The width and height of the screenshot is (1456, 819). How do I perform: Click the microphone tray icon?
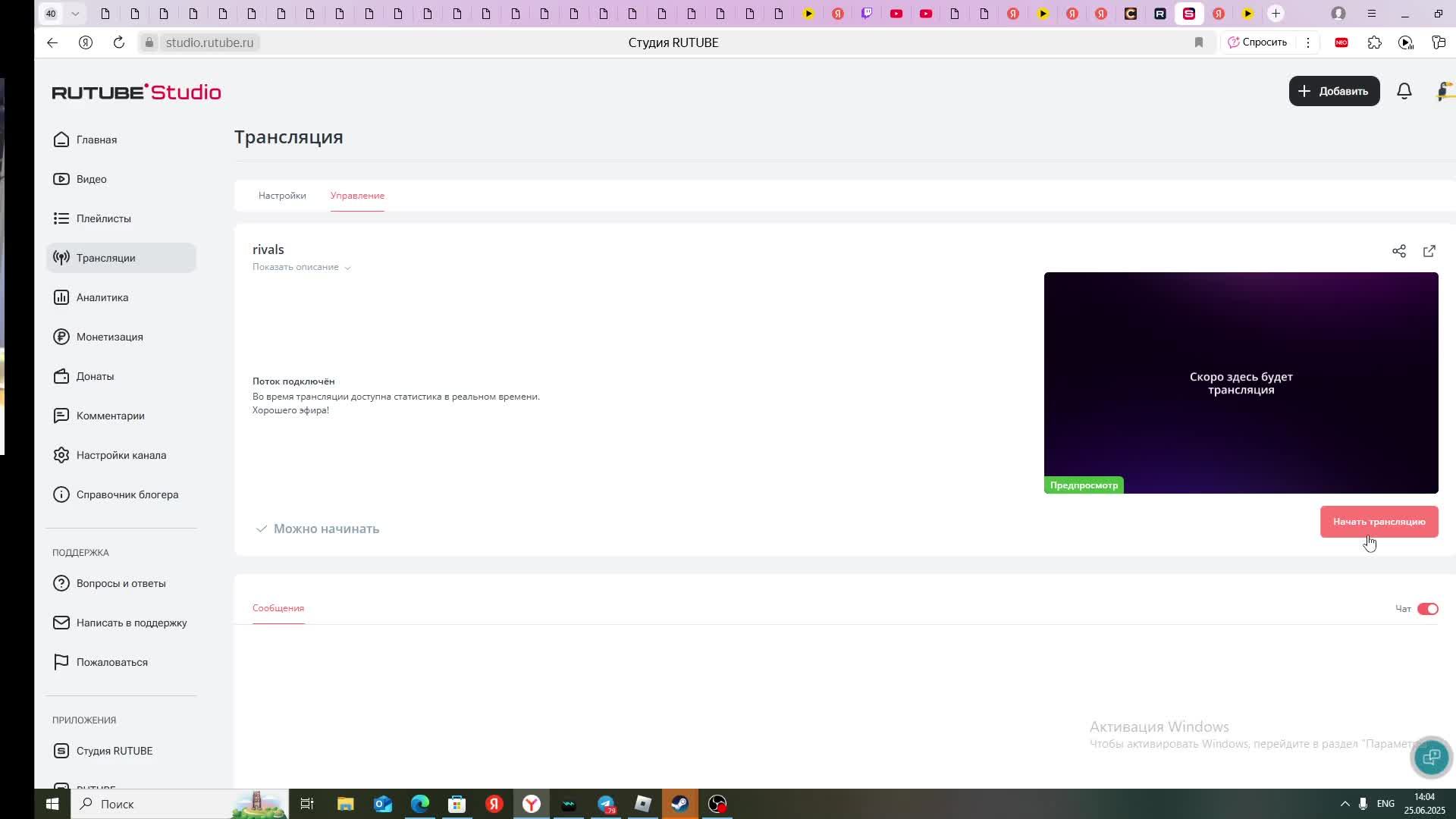click(x=1363, y=804)
